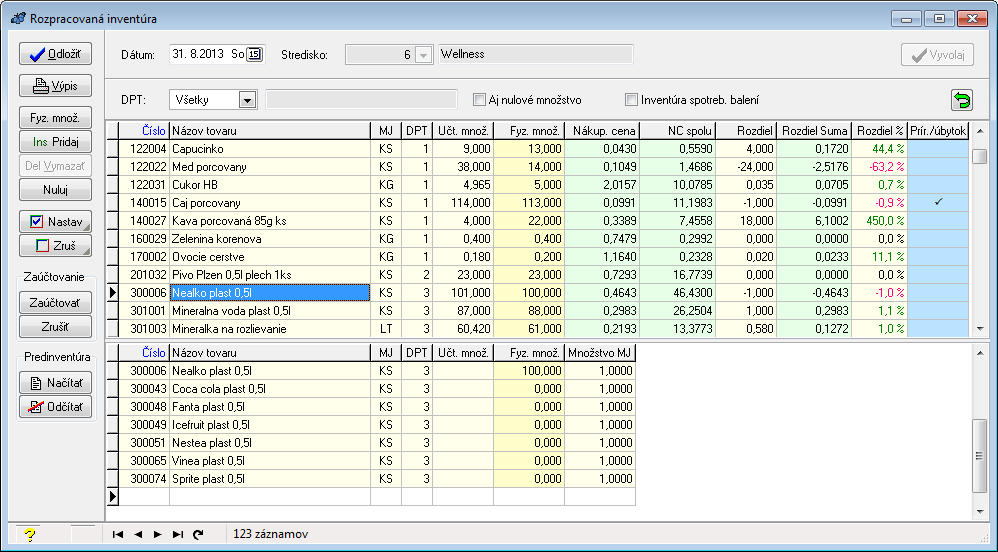Click the Rozdiel % column header
The image size is (998, 552).
point(880,131)
